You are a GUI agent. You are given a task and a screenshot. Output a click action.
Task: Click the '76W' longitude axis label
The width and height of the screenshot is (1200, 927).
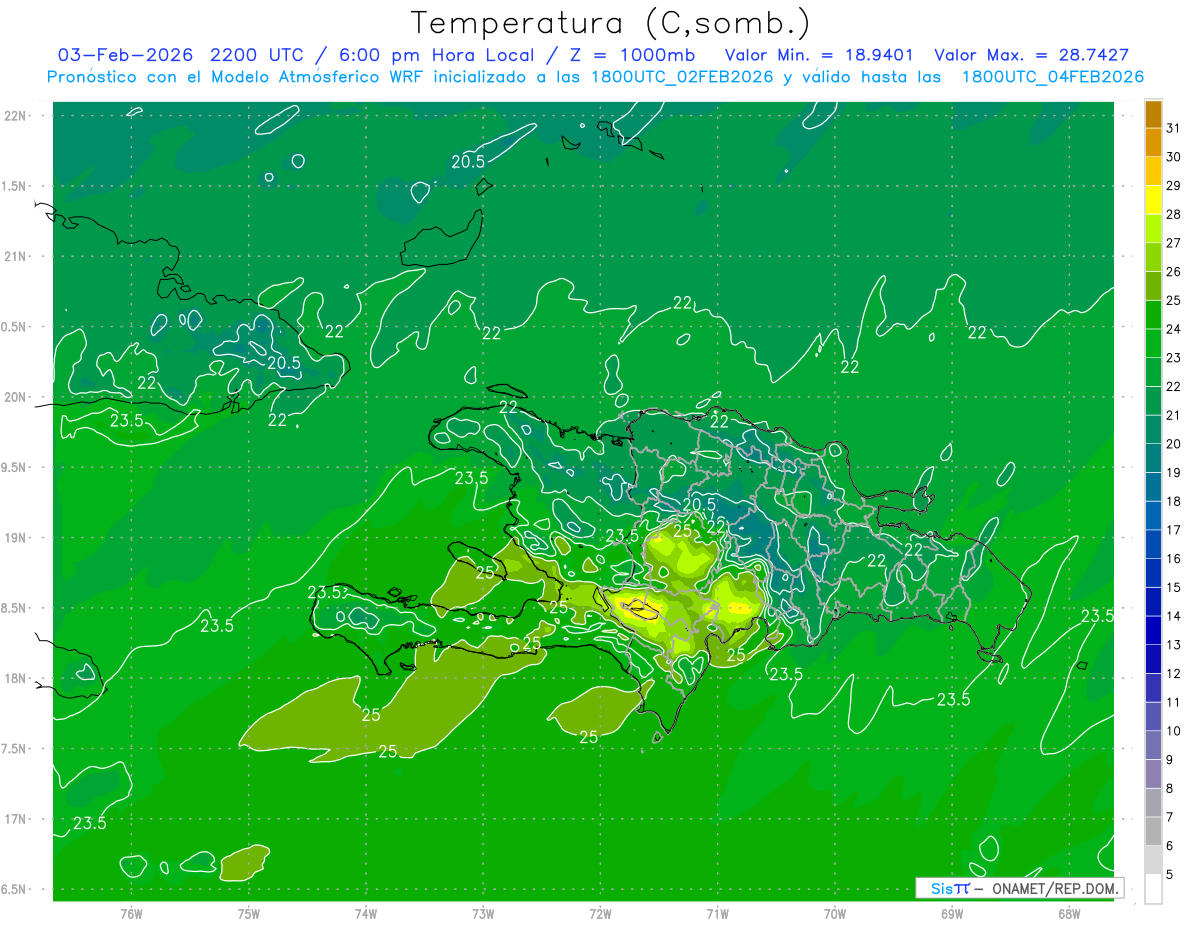(x=131, y=914)
